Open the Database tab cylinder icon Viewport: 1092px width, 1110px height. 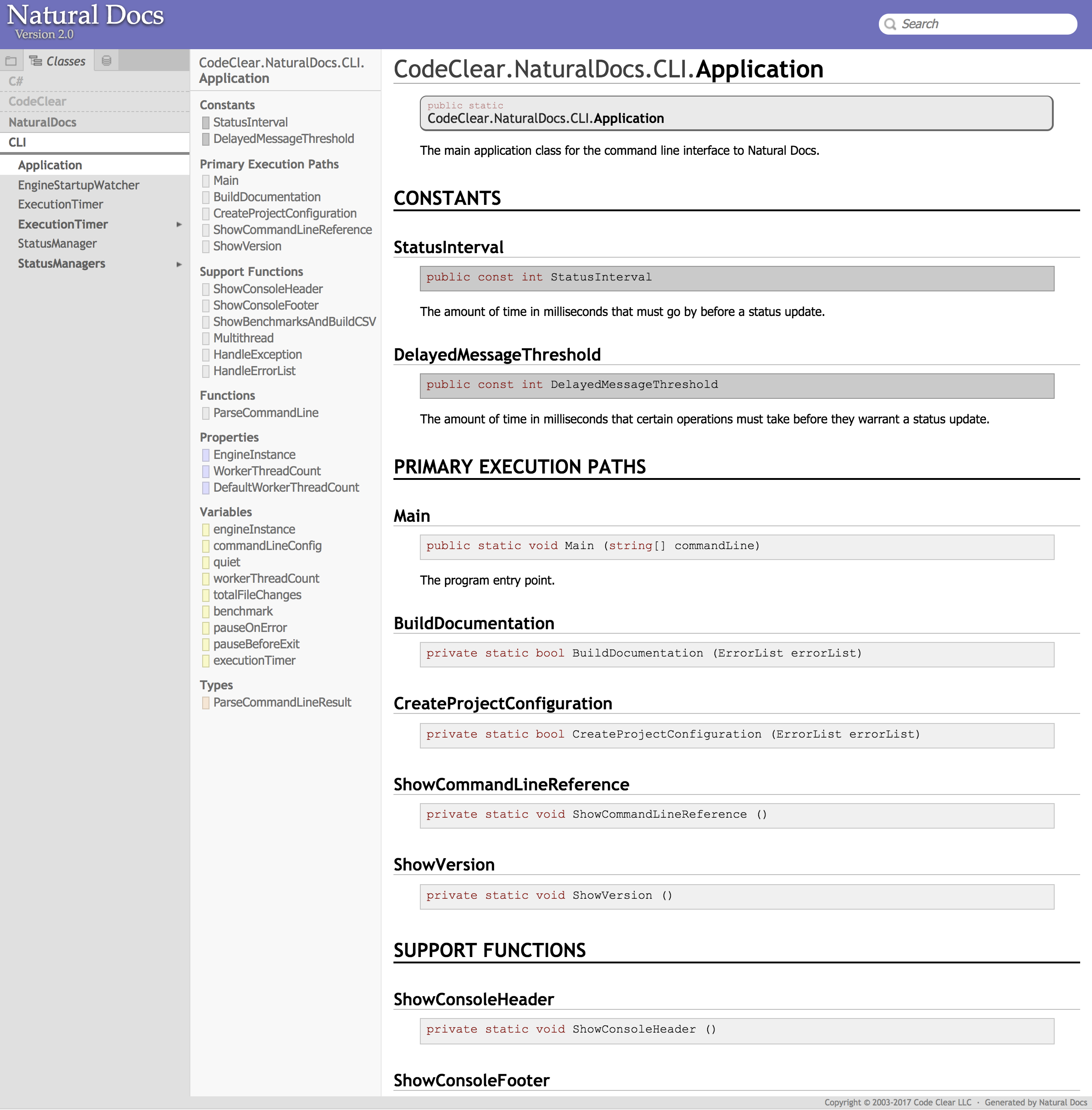click(x=106, y=61)
